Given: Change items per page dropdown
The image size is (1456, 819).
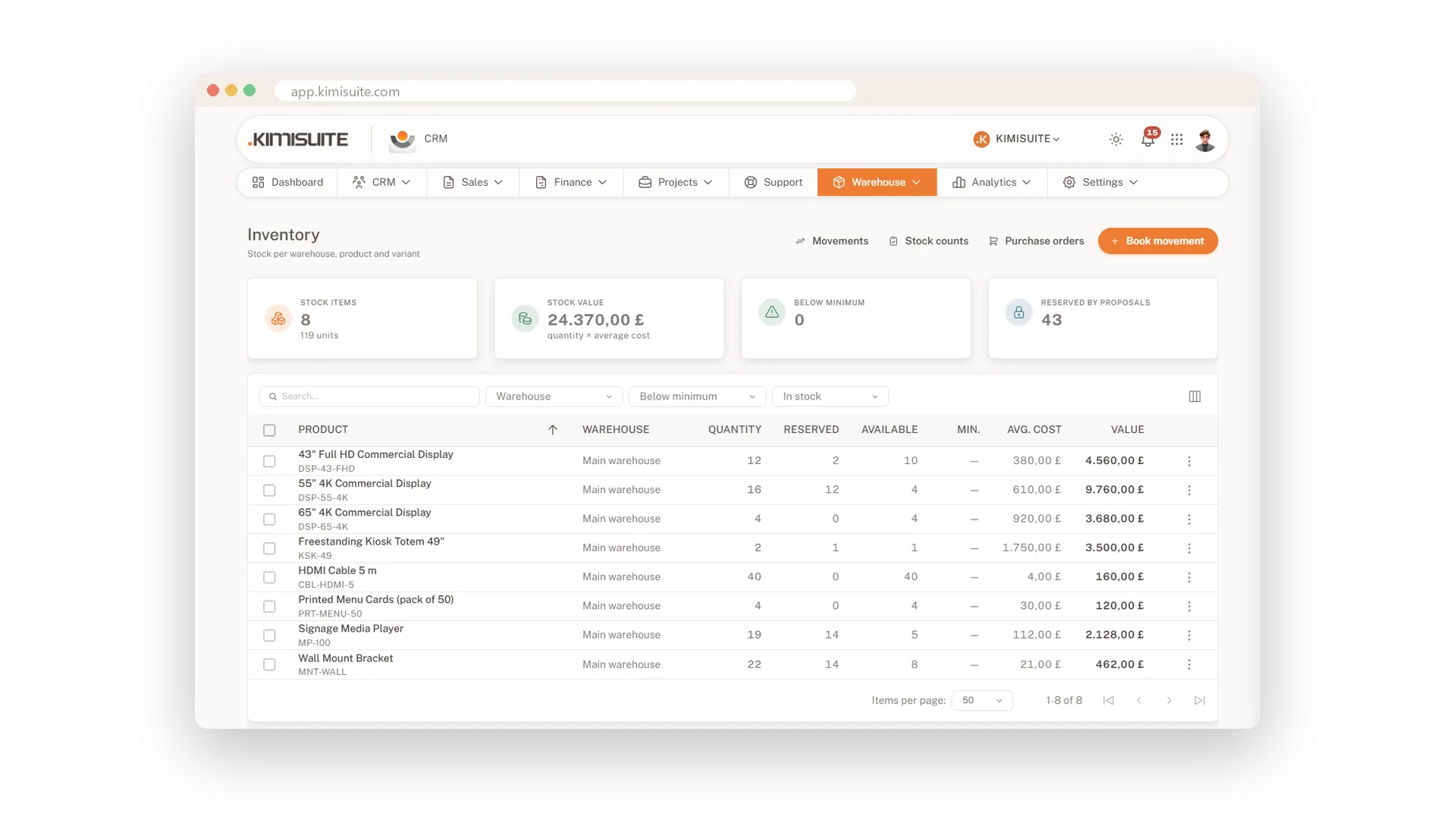Looking at the screenshot, I should pyautogui.click(x=982, y=701).
